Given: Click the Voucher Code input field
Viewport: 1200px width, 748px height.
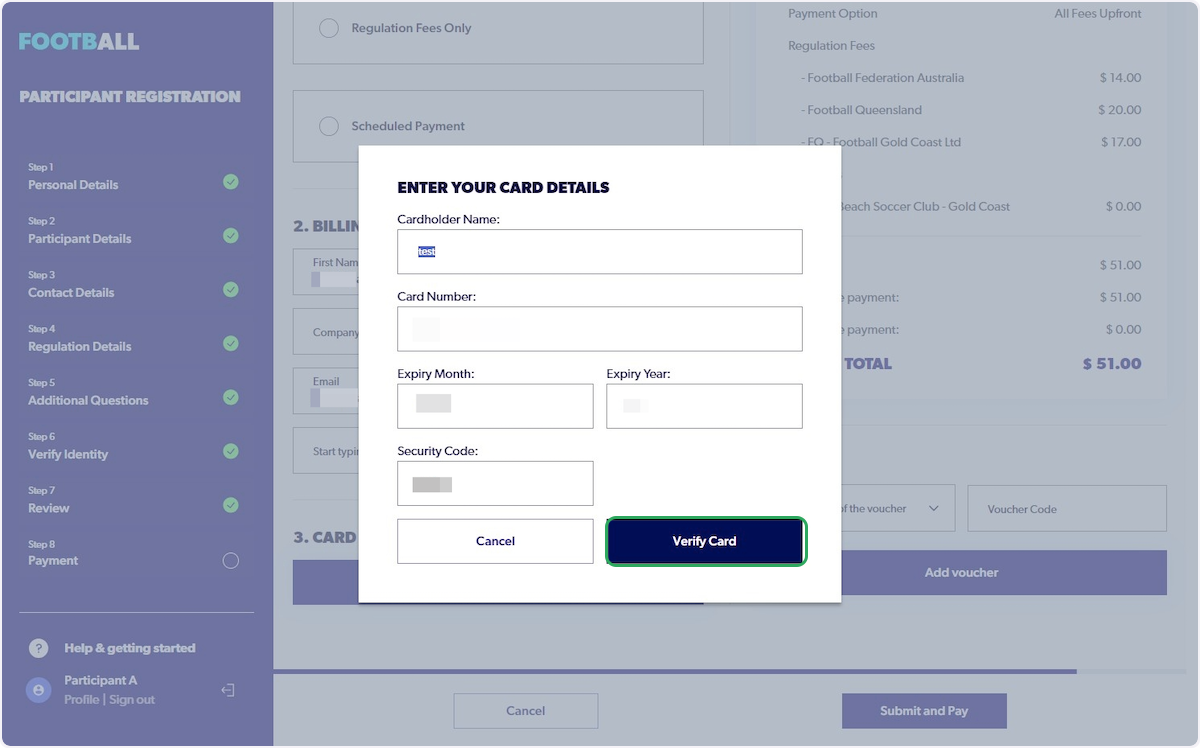Looking at the screenshot, I should click(1066, 508).
